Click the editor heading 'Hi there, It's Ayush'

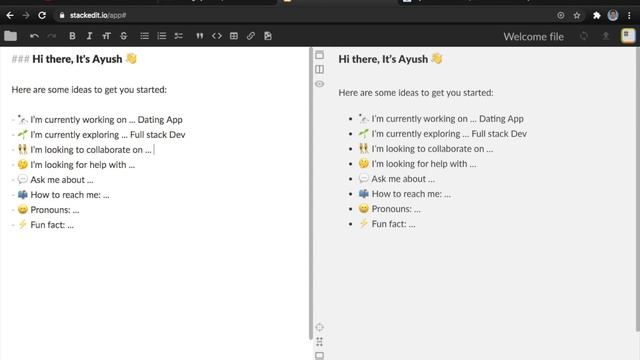(77, 59)
